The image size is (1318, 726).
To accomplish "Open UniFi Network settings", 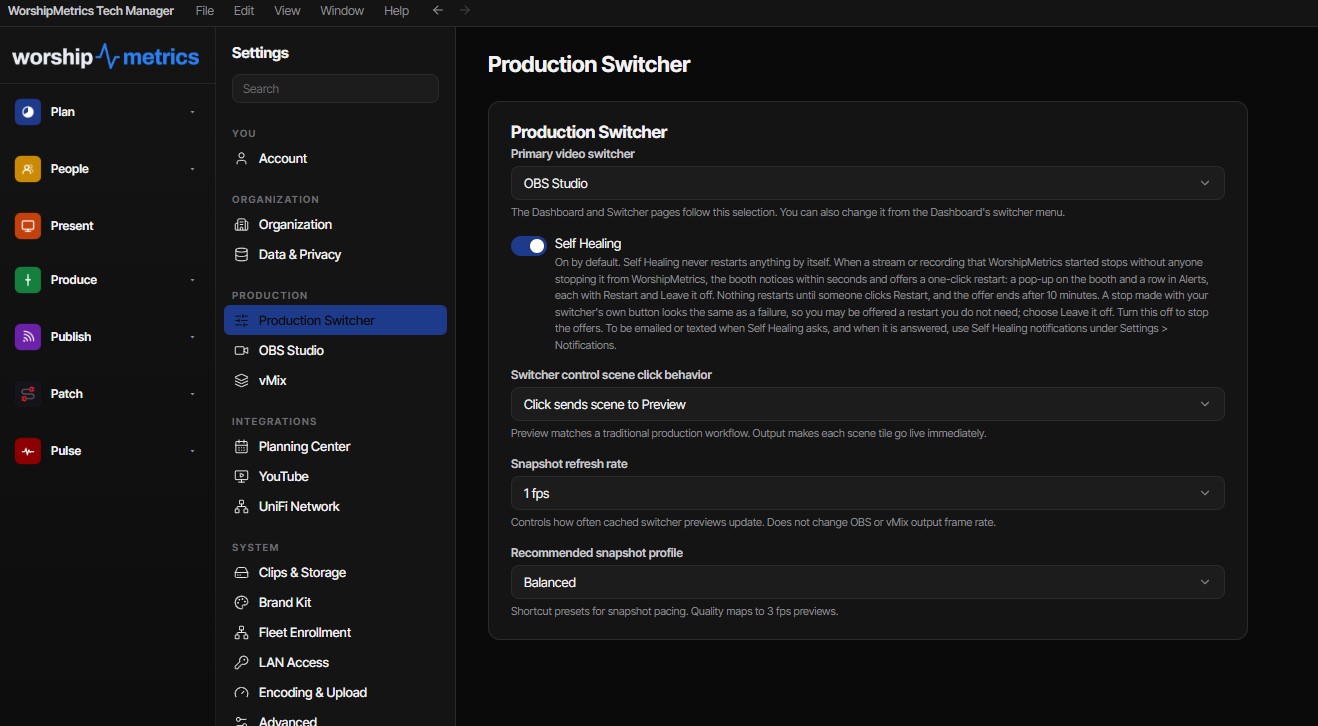I will click(335, 506).
